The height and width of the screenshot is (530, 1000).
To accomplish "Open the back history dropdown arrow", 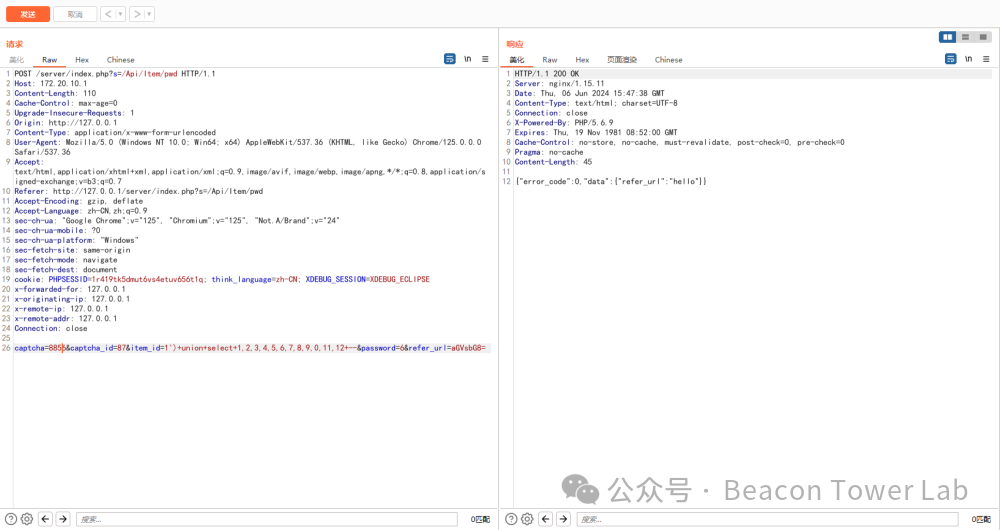I will pos(121,14).
